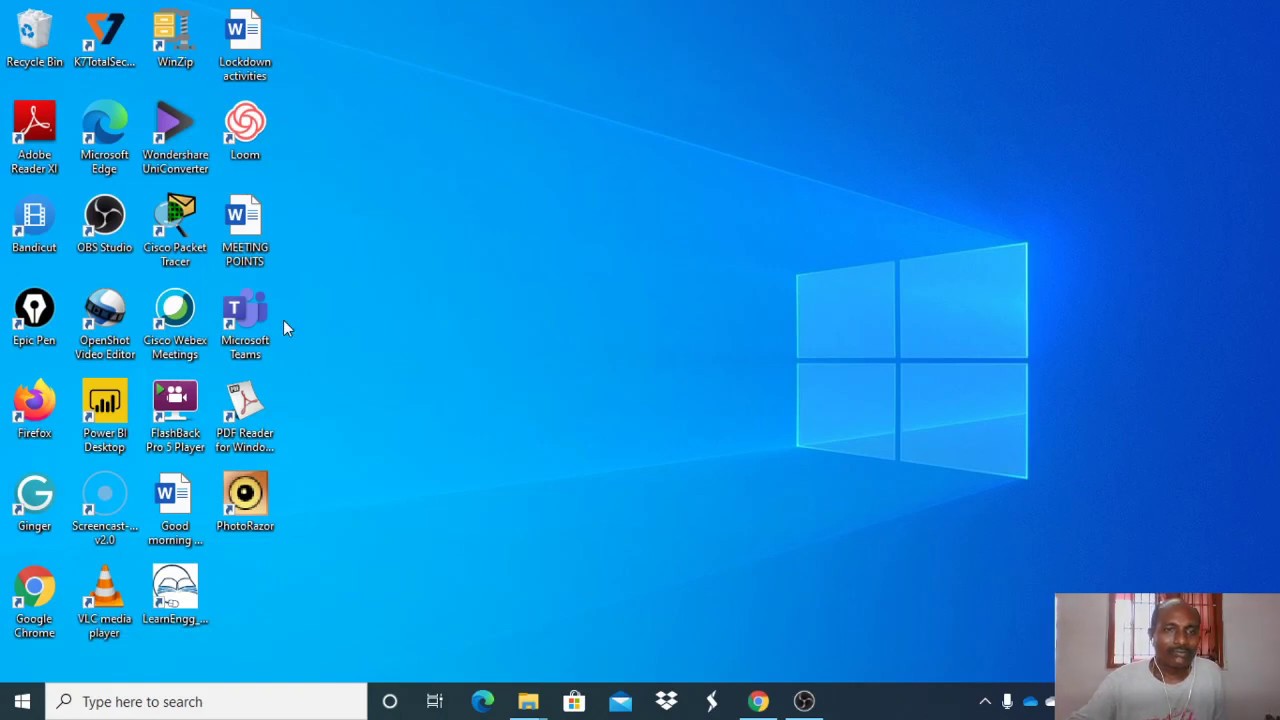The width and height of the screenshot is (1280, 720).
Task: Select the FlashBack Pro 5 Player shortcut
Action: 175,418
